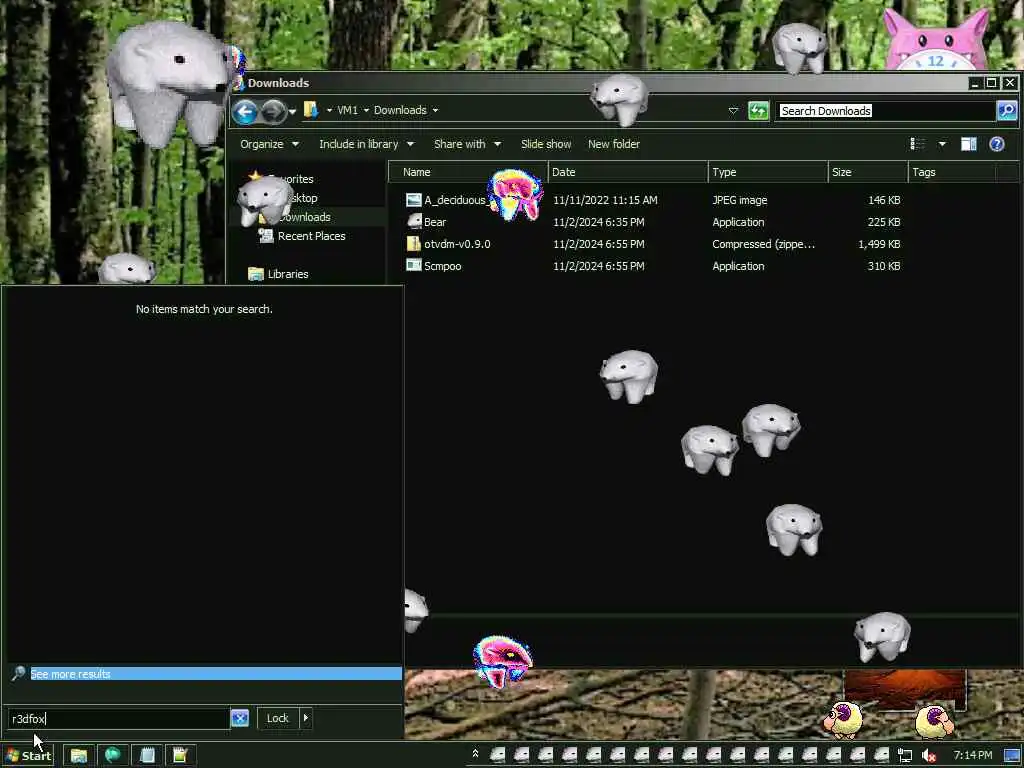Image resolution: width=1024 pixels, height=768 pixels.
Task: Click the Libraries folder icon
Action: tap(255, 274)
